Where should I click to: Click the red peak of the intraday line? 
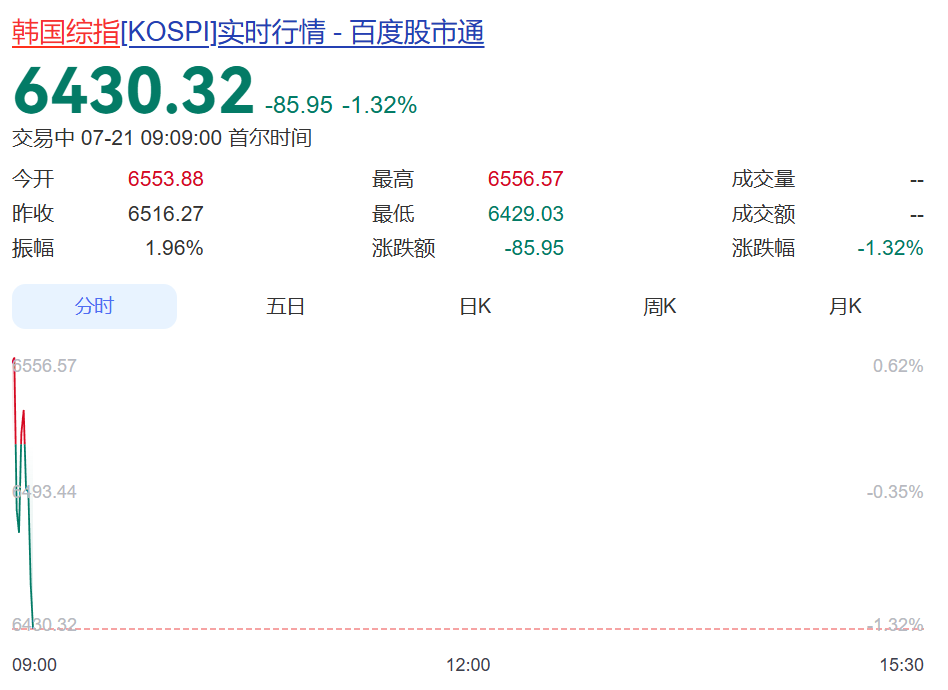tap(14, 362)
